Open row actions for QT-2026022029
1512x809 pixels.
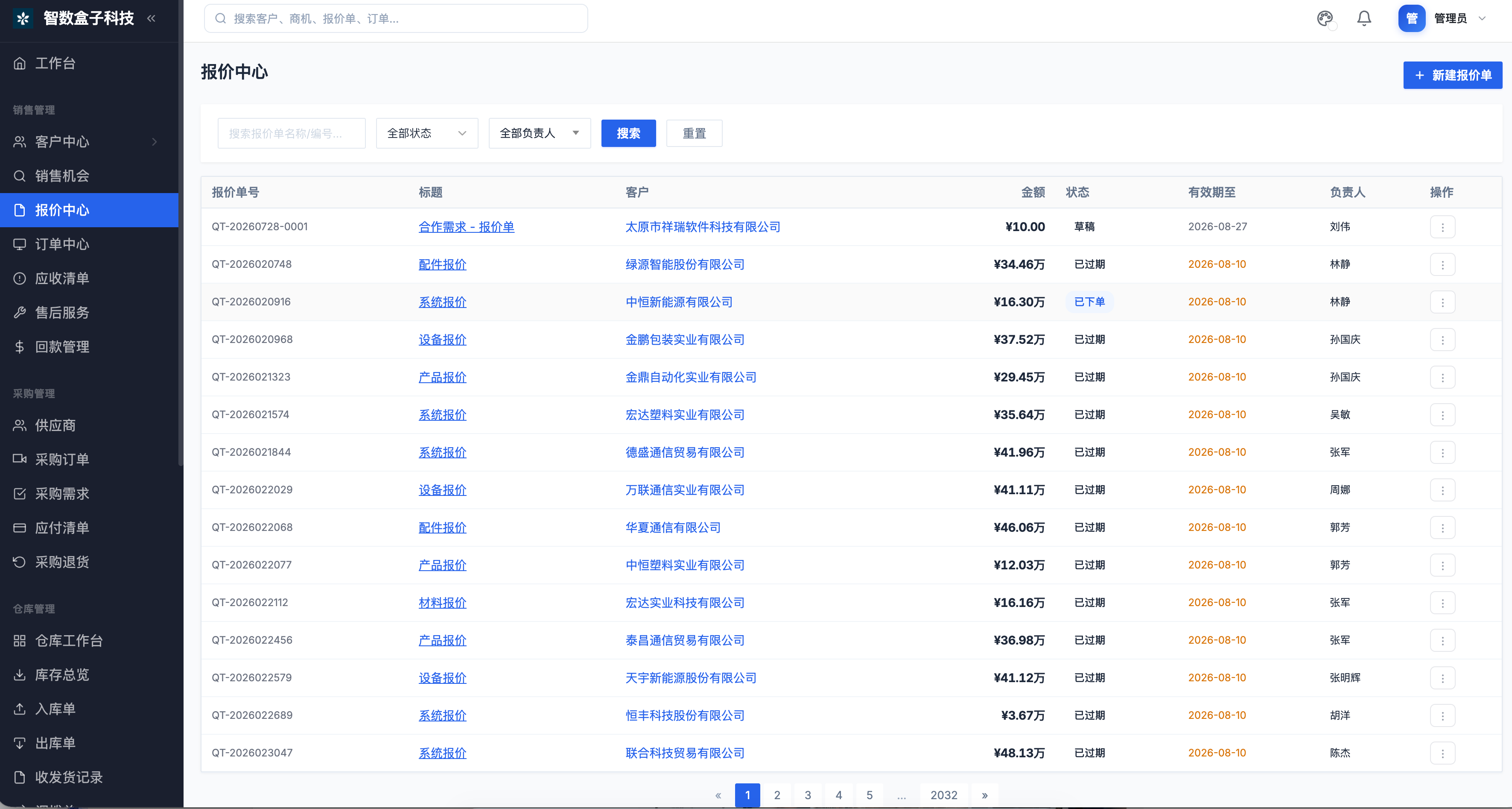(x=1442, y=490)
